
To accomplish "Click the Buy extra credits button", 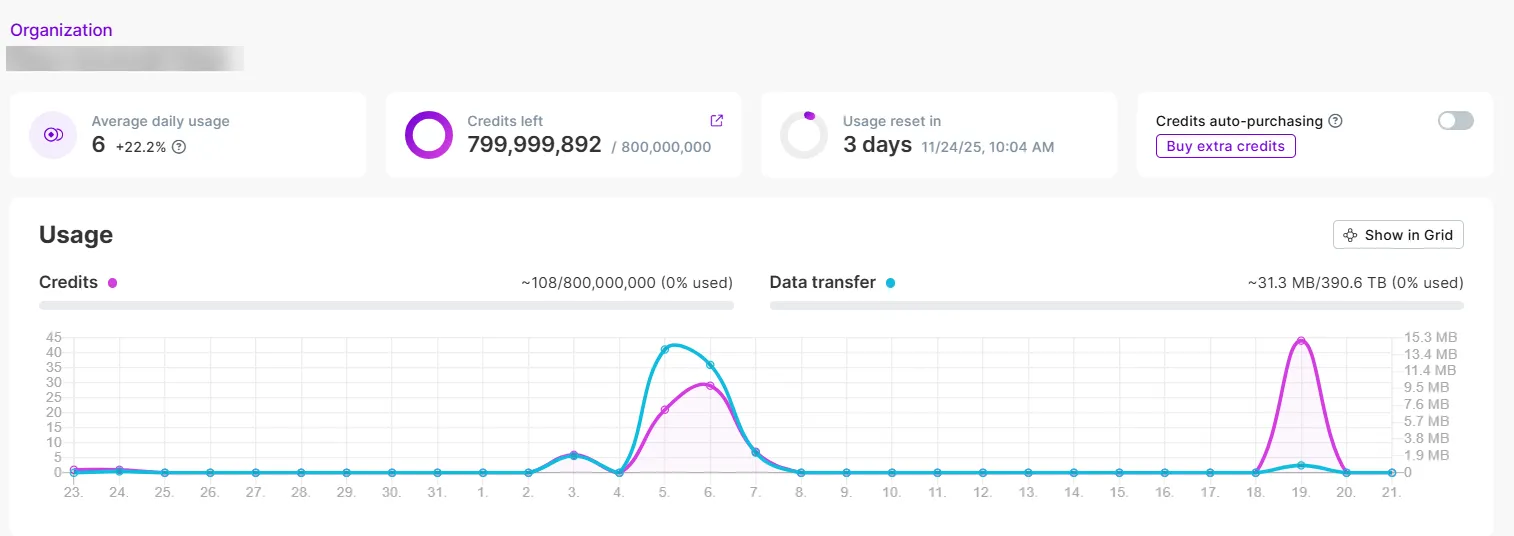I will (x=1226, y=146).
